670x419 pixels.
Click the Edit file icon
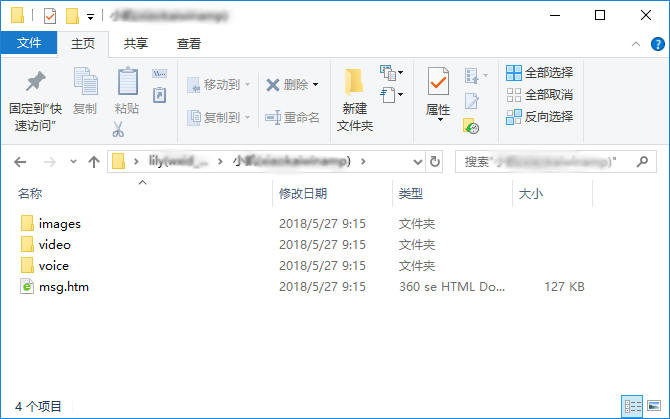coord(472,101)
